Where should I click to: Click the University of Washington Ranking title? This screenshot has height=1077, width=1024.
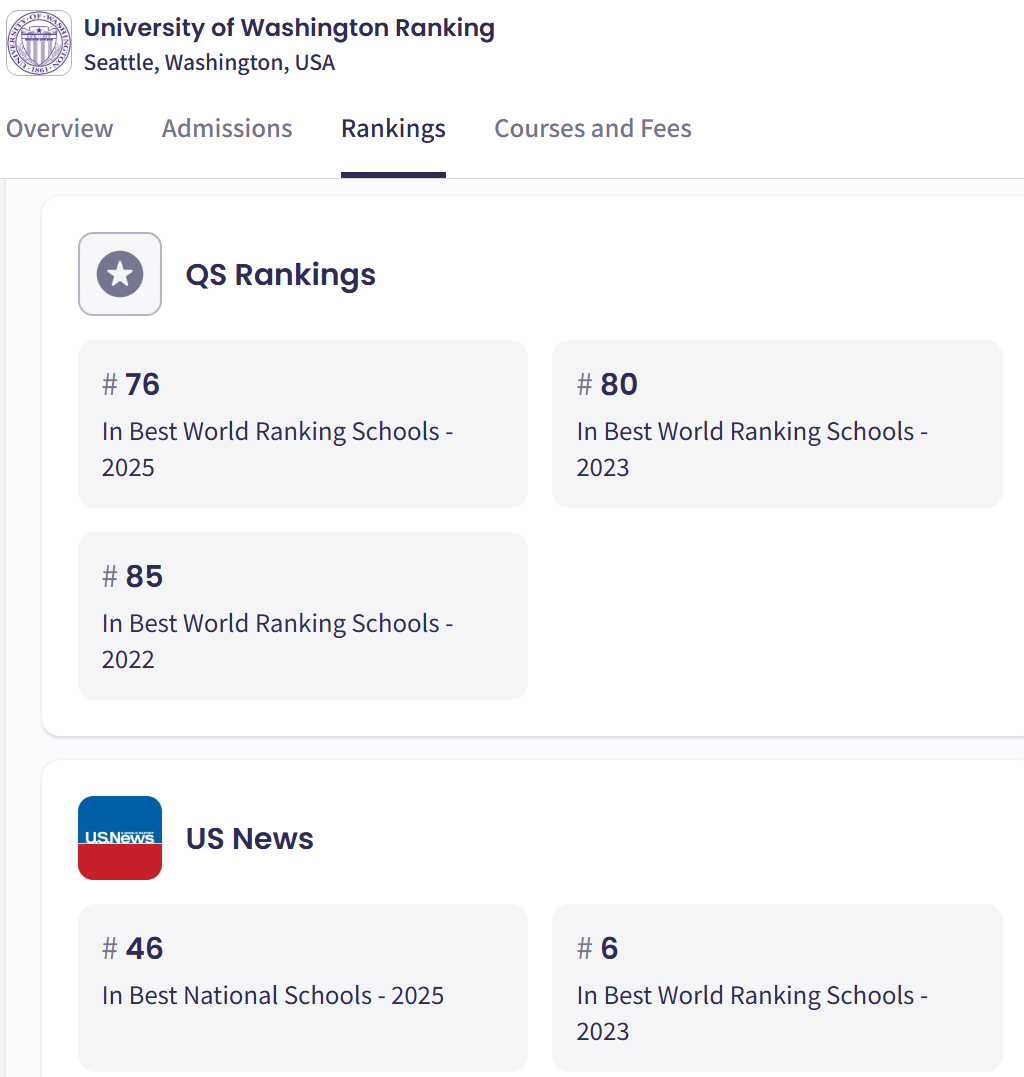(289, 28)
